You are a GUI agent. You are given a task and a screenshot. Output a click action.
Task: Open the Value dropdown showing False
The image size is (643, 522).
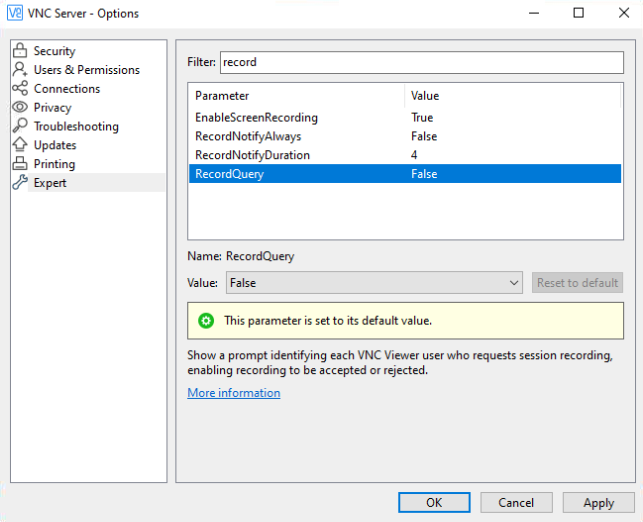point(374,283)
